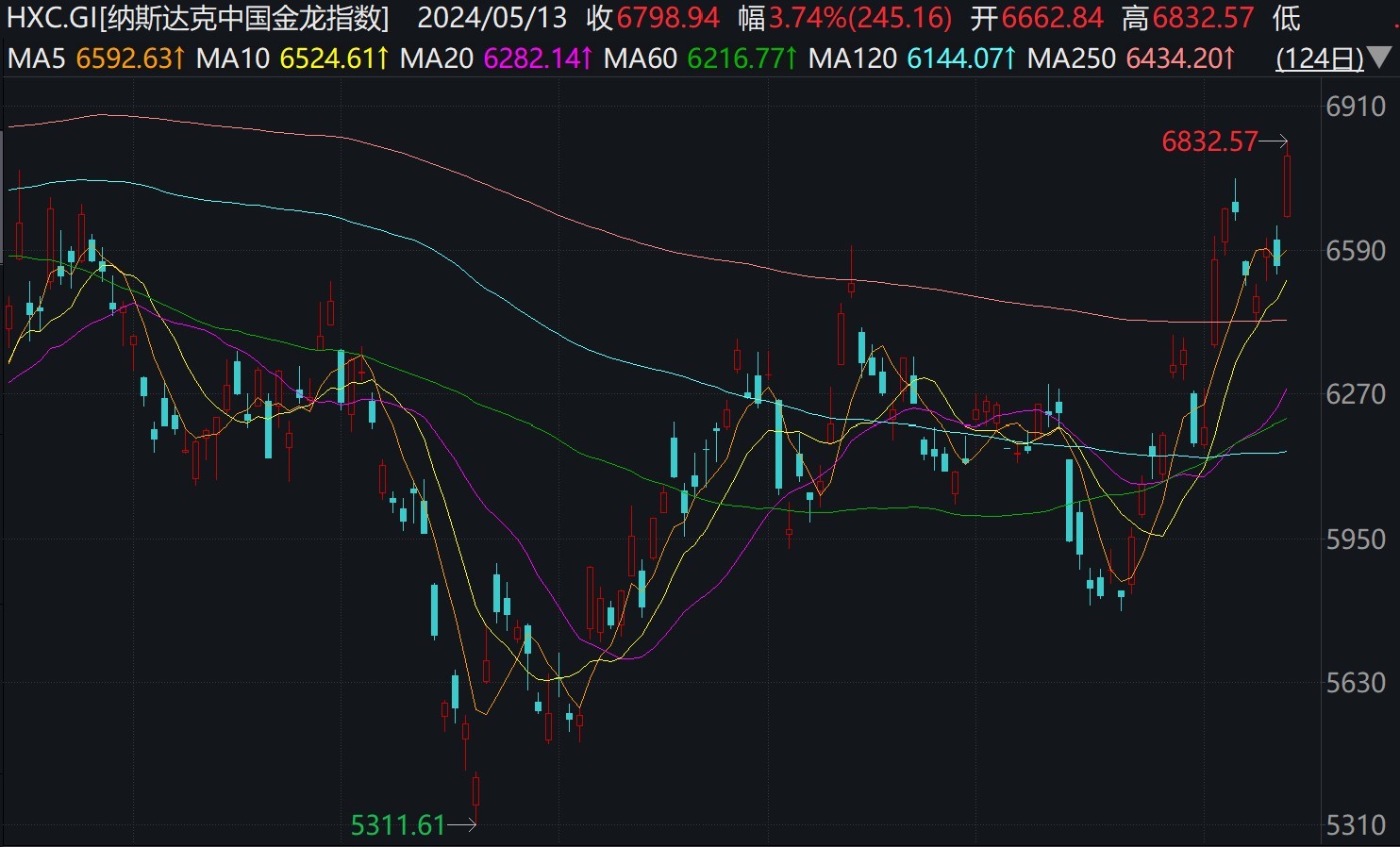Click the change percent 3.74%(245.16)
Viewport: 1400px width, 847px height.
tap(860, 18)
